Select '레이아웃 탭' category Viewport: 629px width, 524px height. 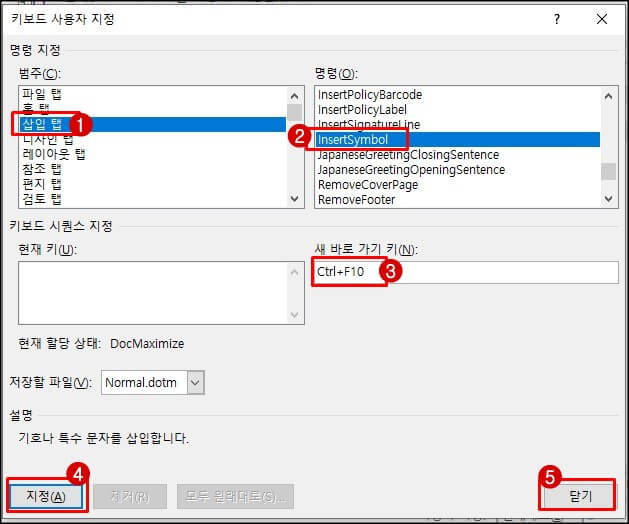pos(153,154)
